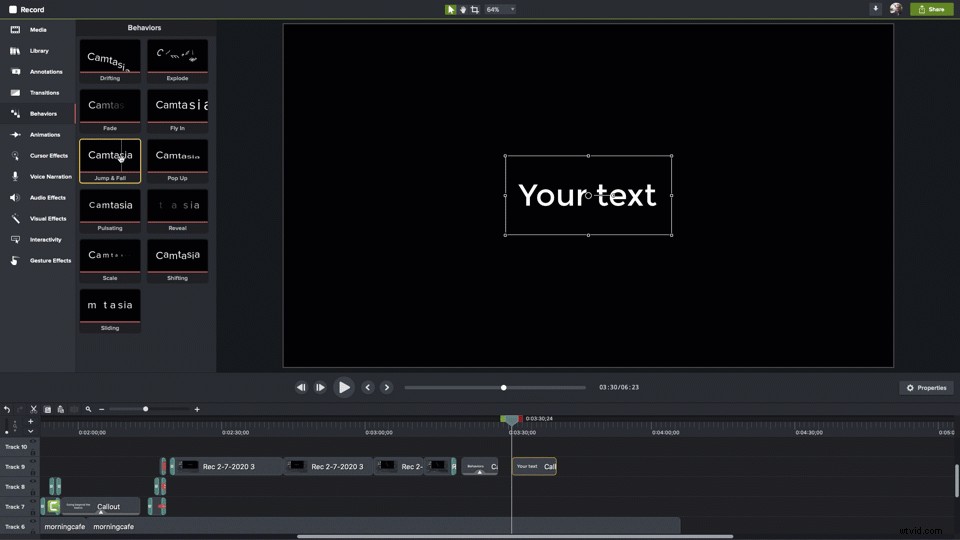960x540 pixels.
Task: Open the 64% canvas zoom dropdown
Action: tap(500, 9)
